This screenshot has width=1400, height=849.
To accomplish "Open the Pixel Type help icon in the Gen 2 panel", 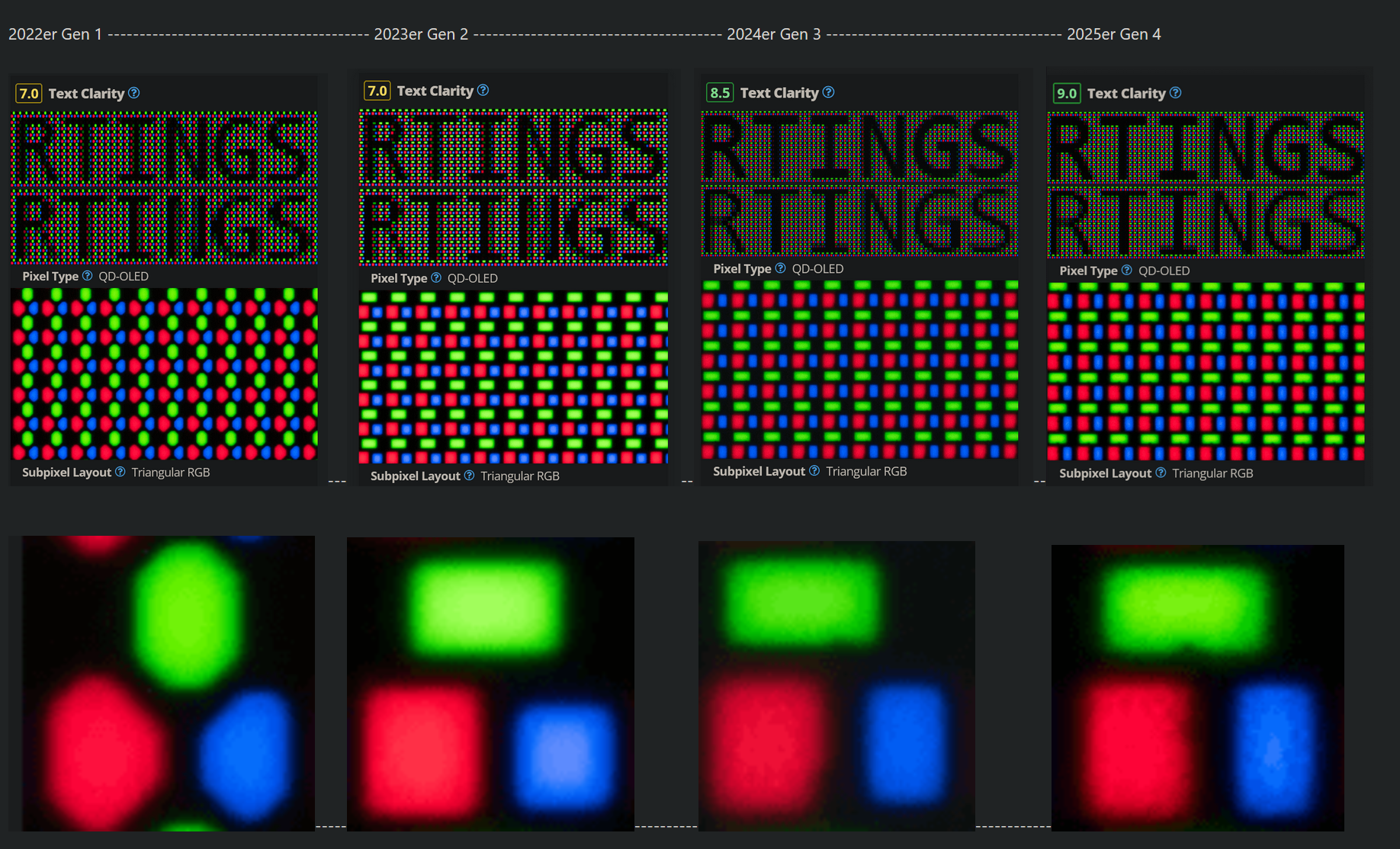I will (436, 278).
